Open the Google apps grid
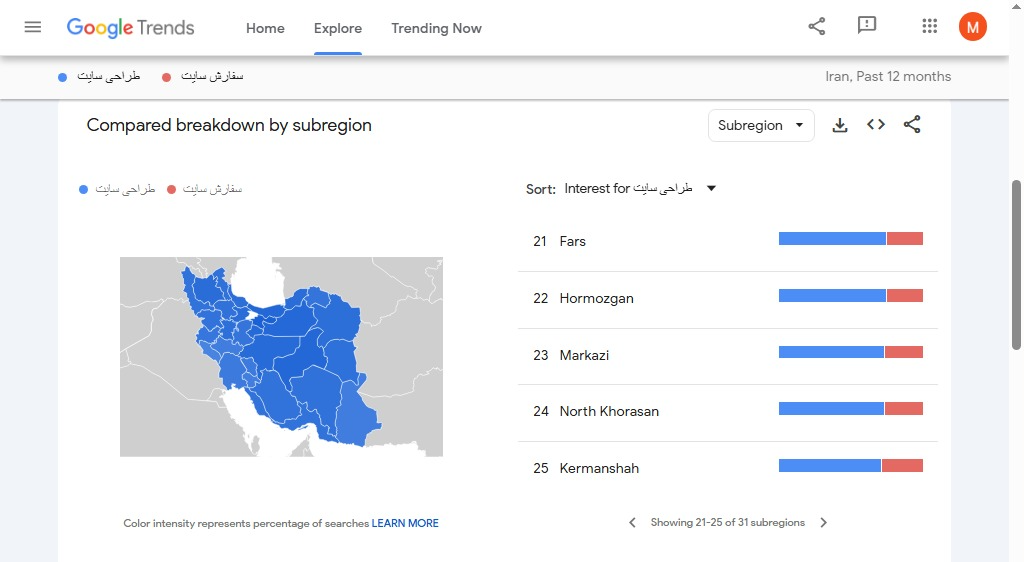Image resolution: width=1024 pixels, height=562 pixels. tap(930, 27)
